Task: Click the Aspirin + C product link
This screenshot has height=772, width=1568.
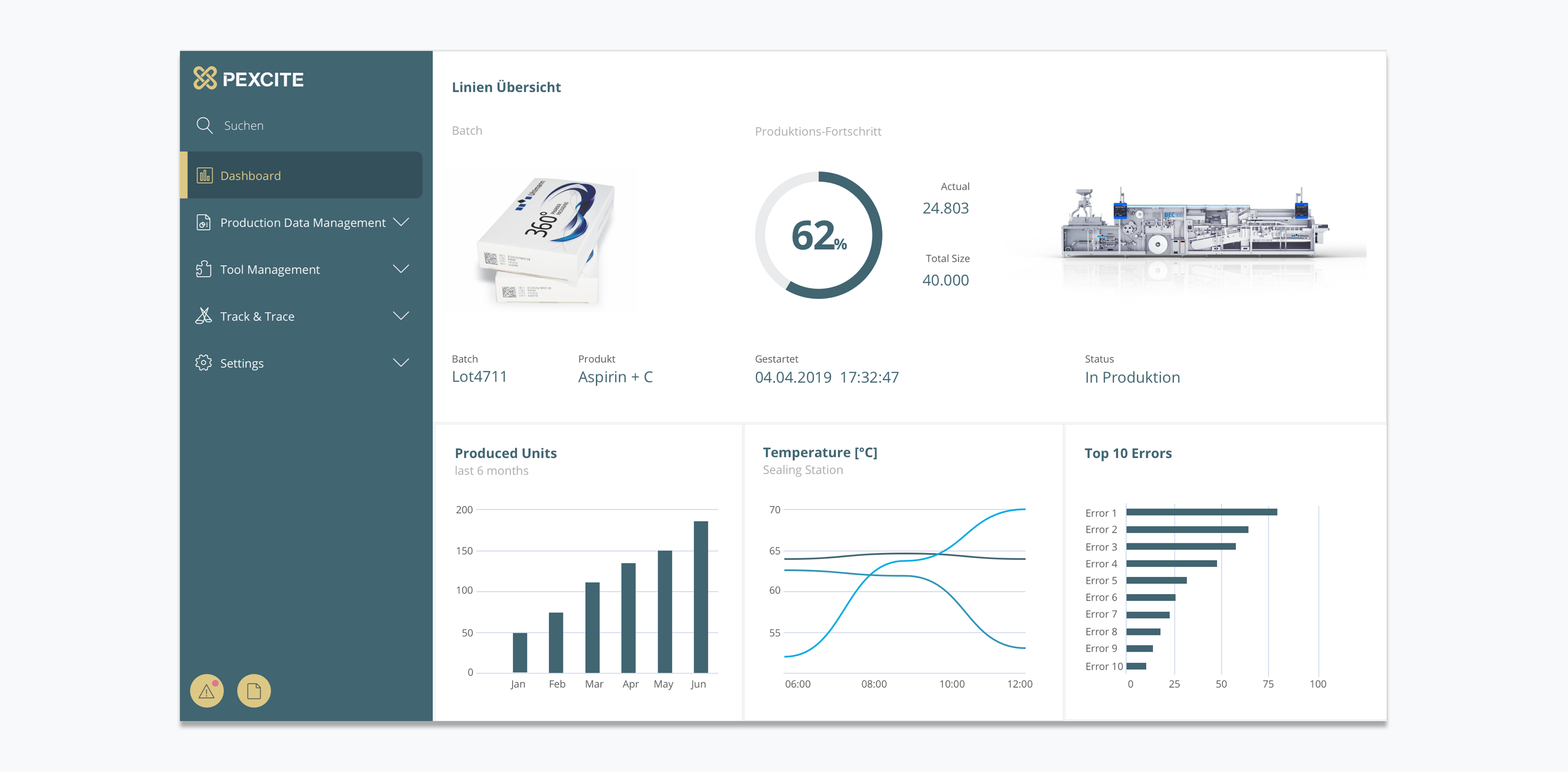Action: click(x=615, y=377)
